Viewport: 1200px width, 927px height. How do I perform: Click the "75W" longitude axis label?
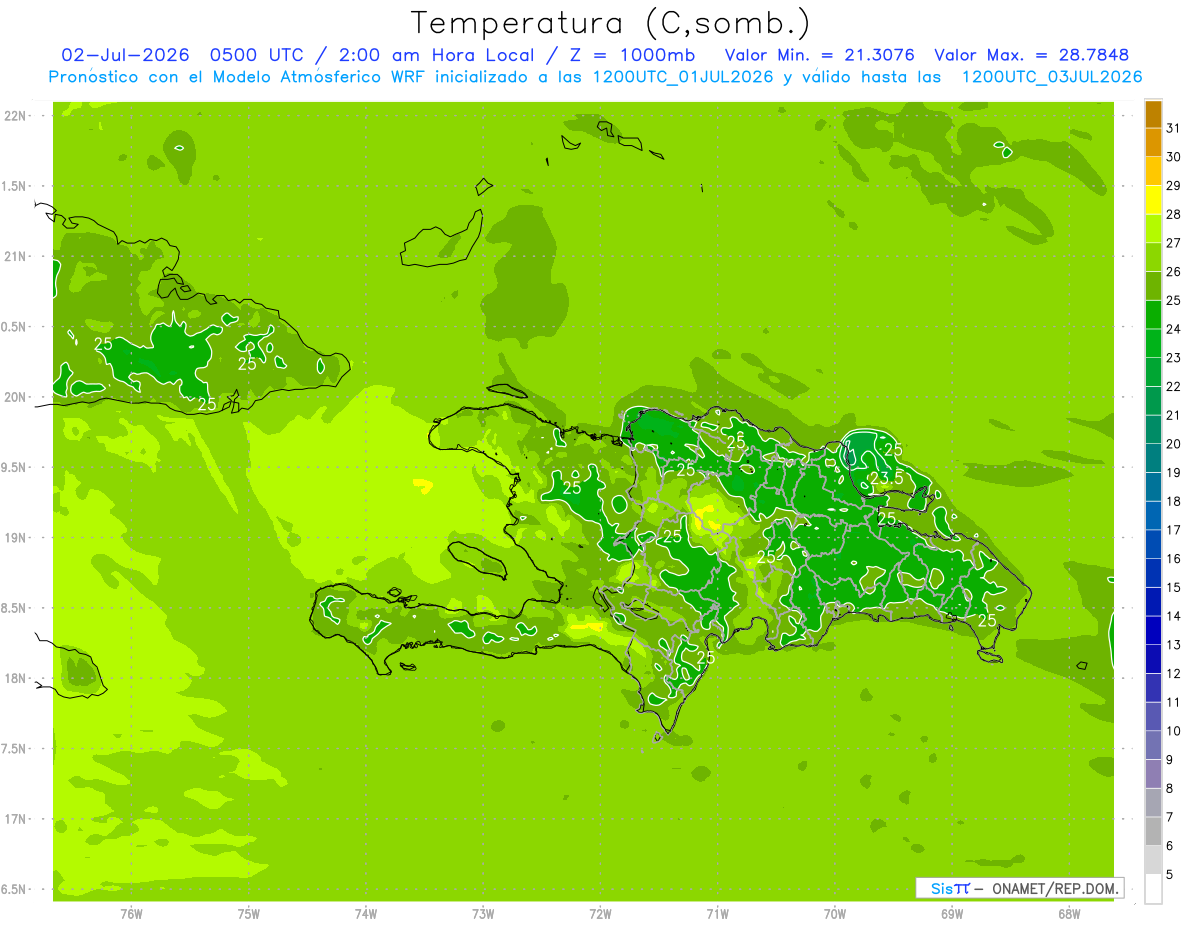tap(249, 913)
